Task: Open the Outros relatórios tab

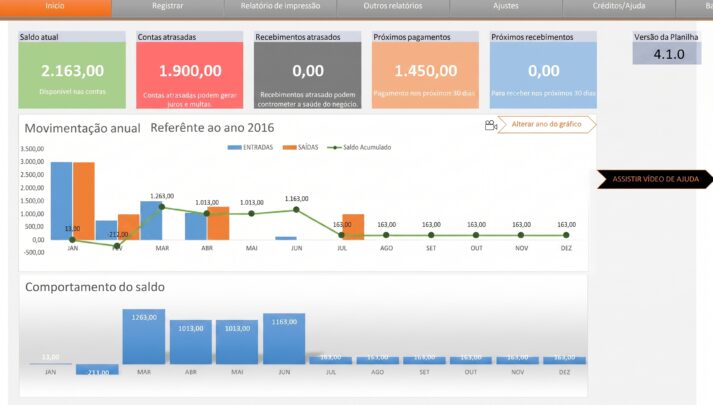Action: point(393,8)
